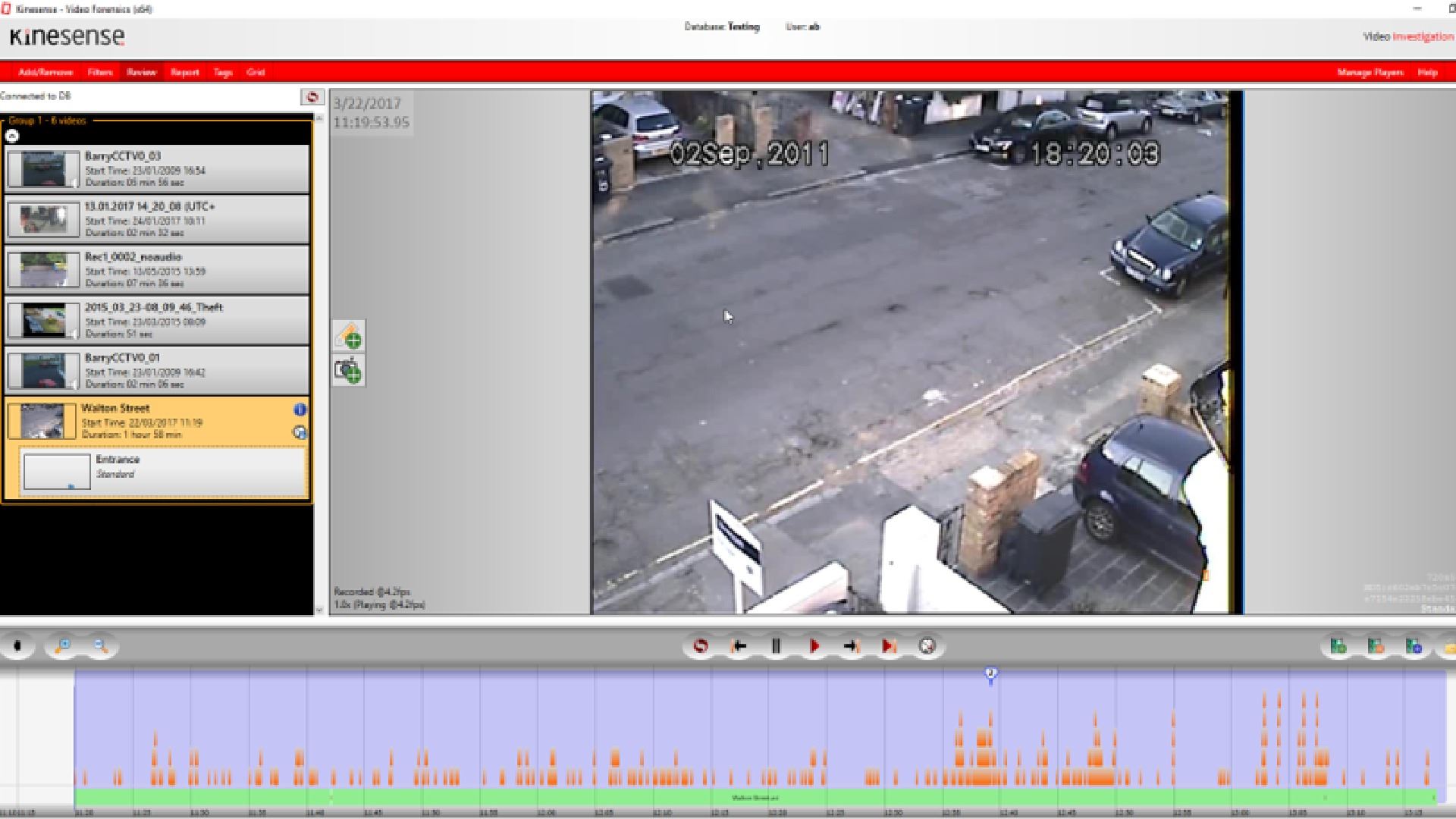1456x819 pixels.
Task: Switch to the Review tab
Action: (141, 72)
